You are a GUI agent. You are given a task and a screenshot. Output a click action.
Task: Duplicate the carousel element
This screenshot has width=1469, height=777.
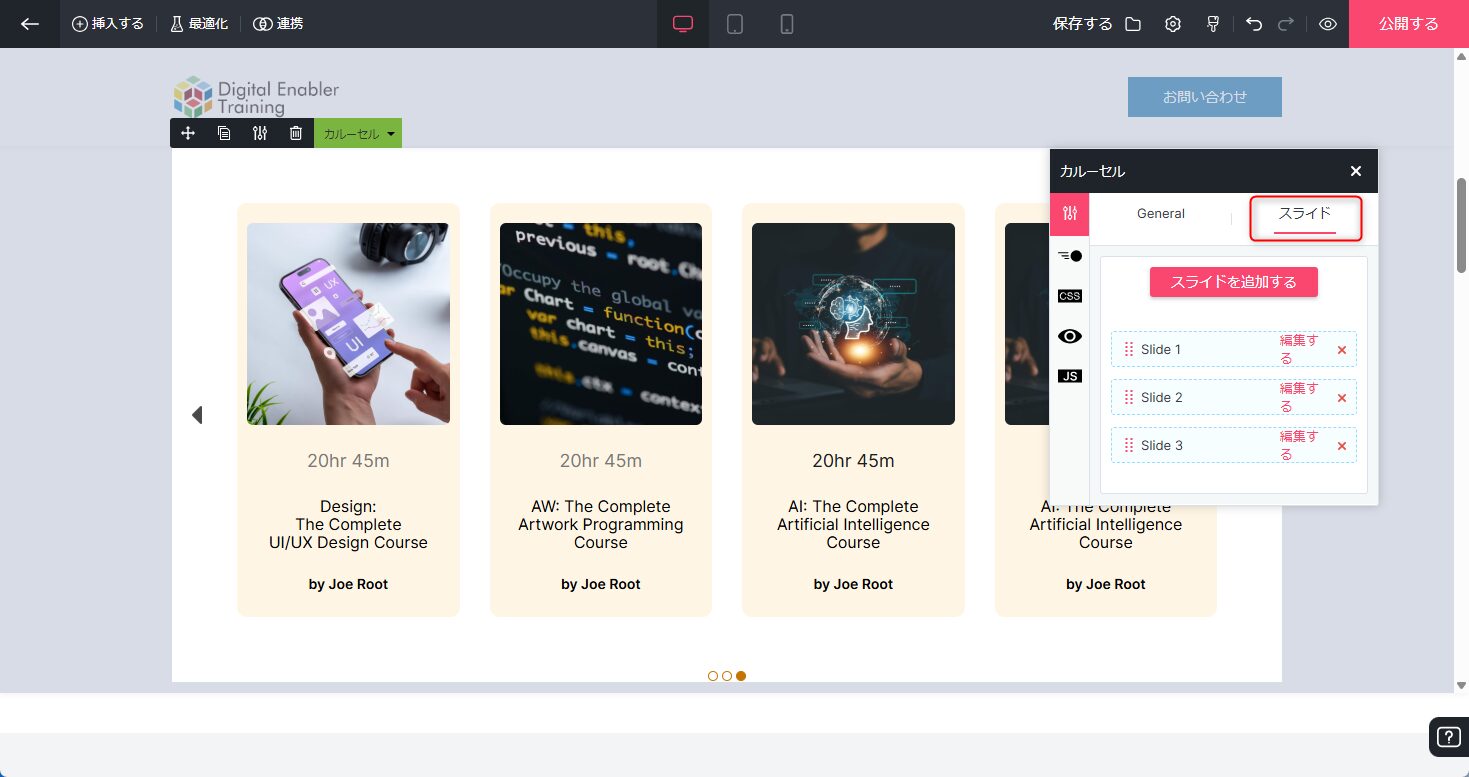(224, 133)
